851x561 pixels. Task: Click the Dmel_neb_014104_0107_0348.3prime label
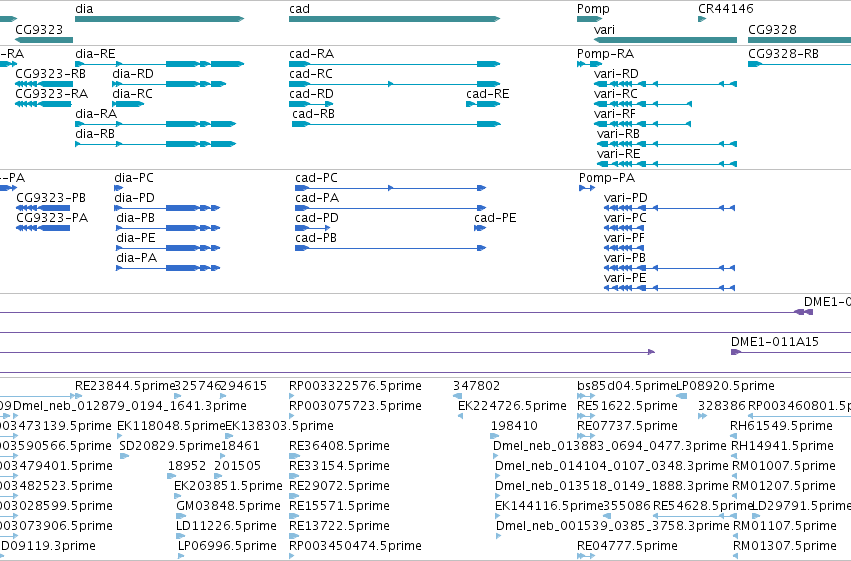[x=612, y=466]
